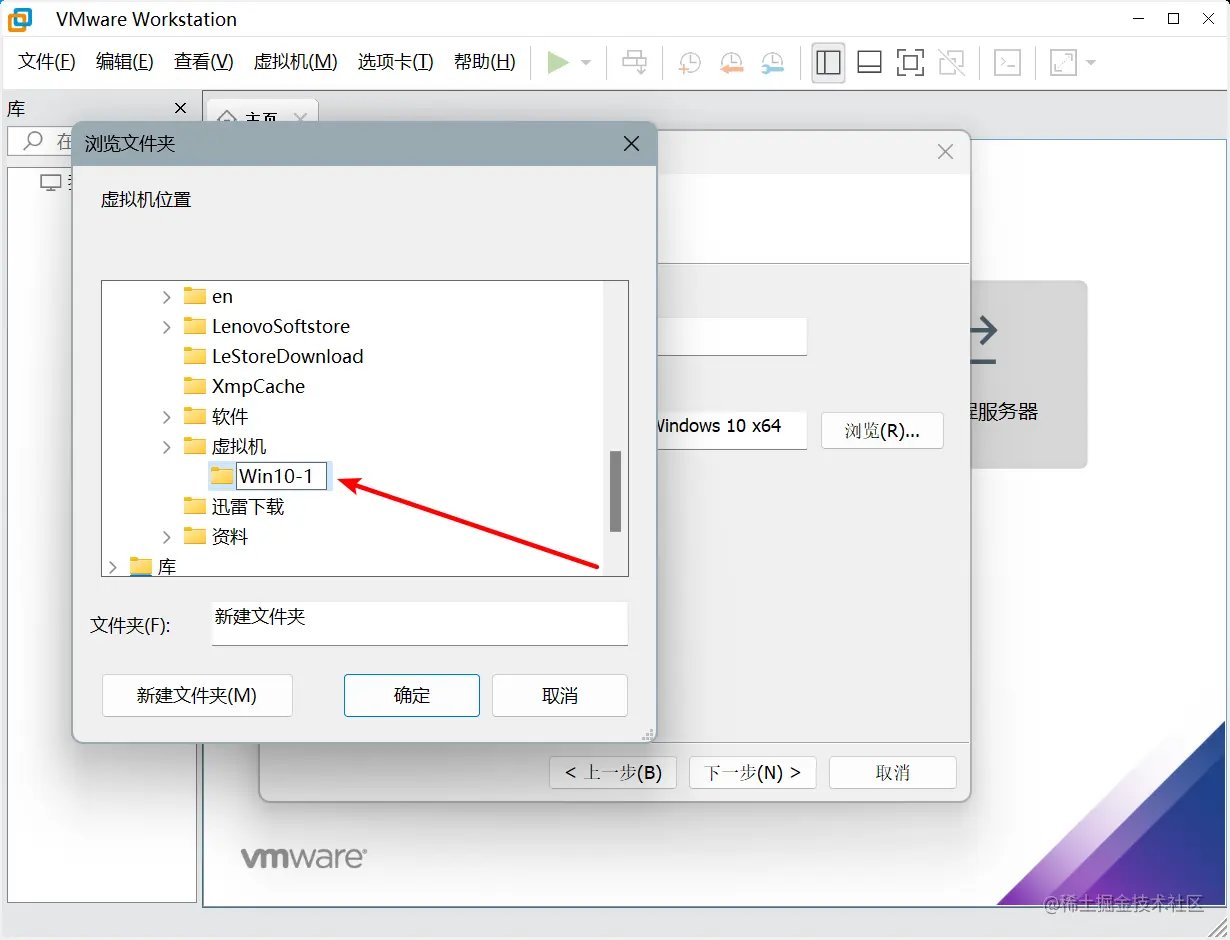Open the 编辑(E) menu
1230x940 pixels.
pos(125,62)
